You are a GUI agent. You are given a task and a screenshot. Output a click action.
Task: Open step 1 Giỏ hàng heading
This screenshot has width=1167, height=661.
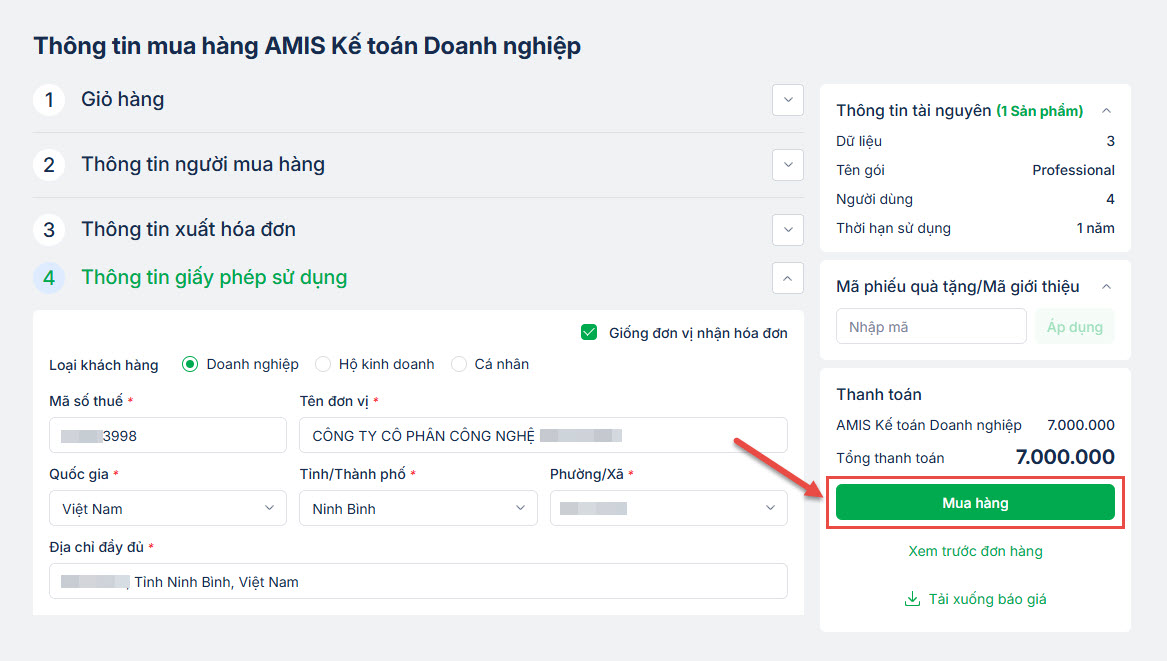[123, 99]
